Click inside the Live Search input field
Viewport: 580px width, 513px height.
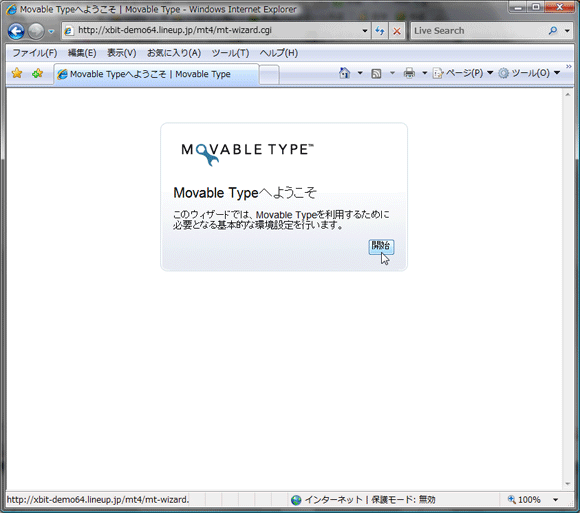pos(479,31)
